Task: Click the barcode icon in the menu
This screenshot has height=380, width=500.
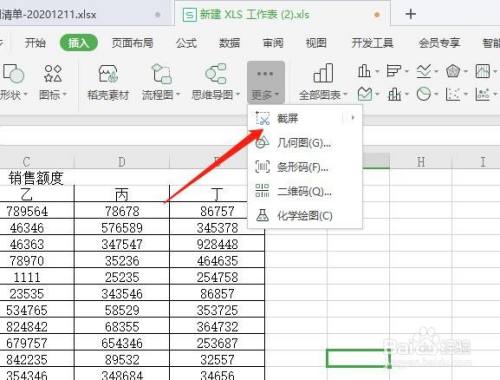Action: click(262, 166)
